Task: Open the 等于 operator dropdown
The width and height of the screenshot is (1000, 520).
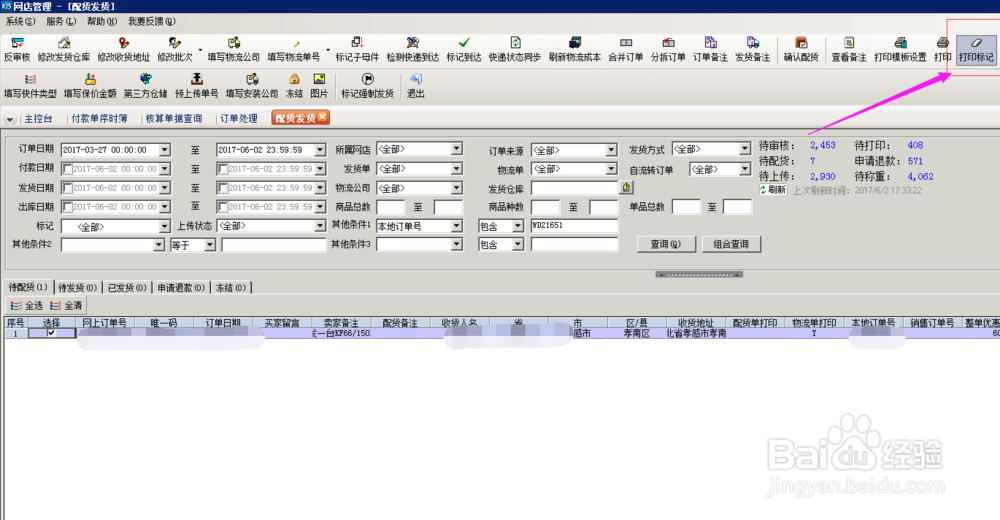Action: click(x=210, y=245)
